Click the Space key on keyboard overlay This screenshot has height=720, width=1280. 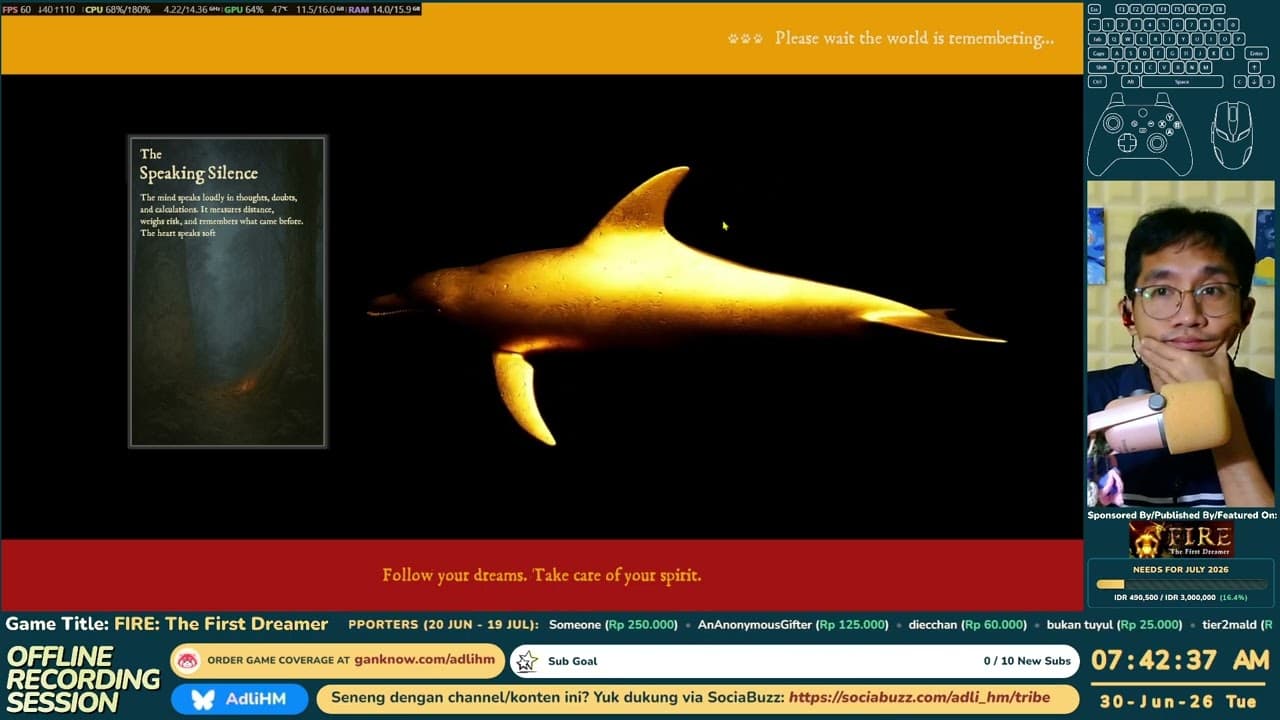click(1182, 82)
